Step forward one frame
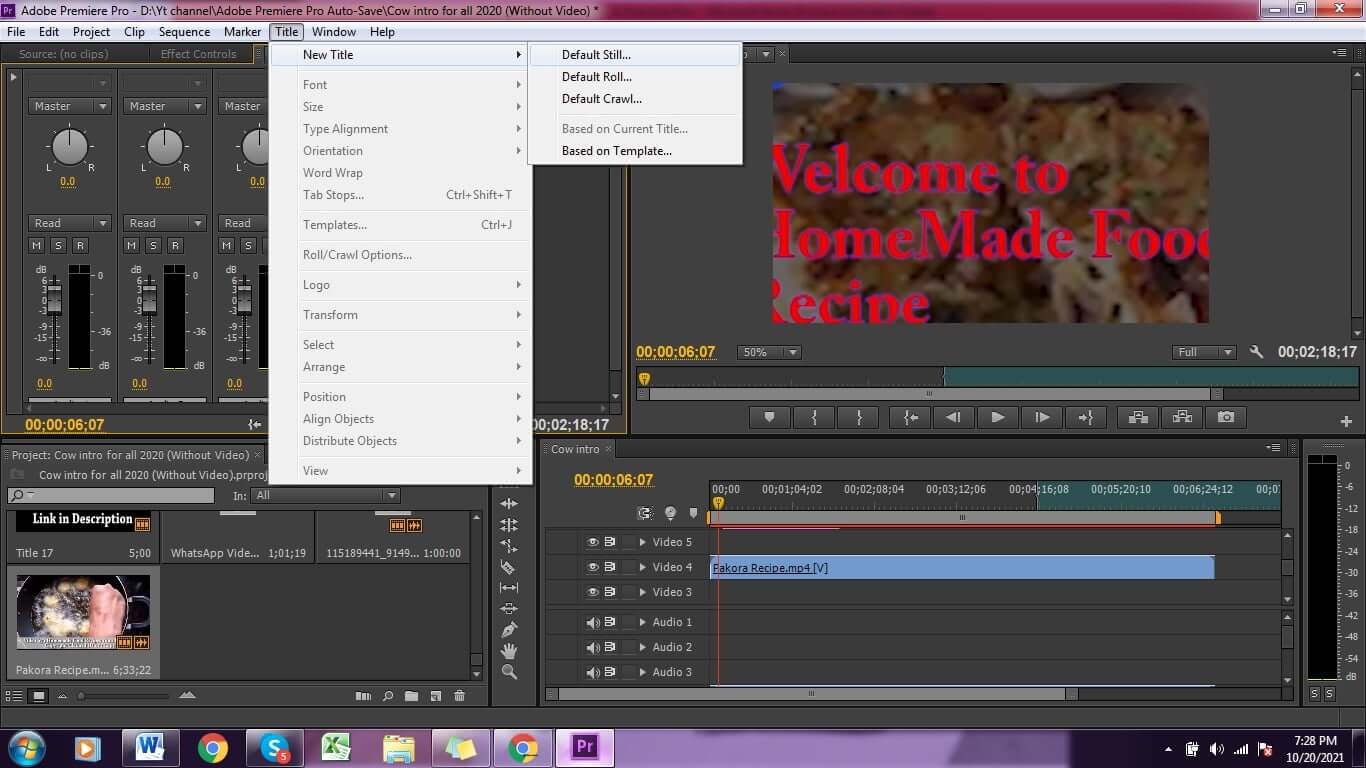The image size is (1366, 768). click(x=1042, y=418)
